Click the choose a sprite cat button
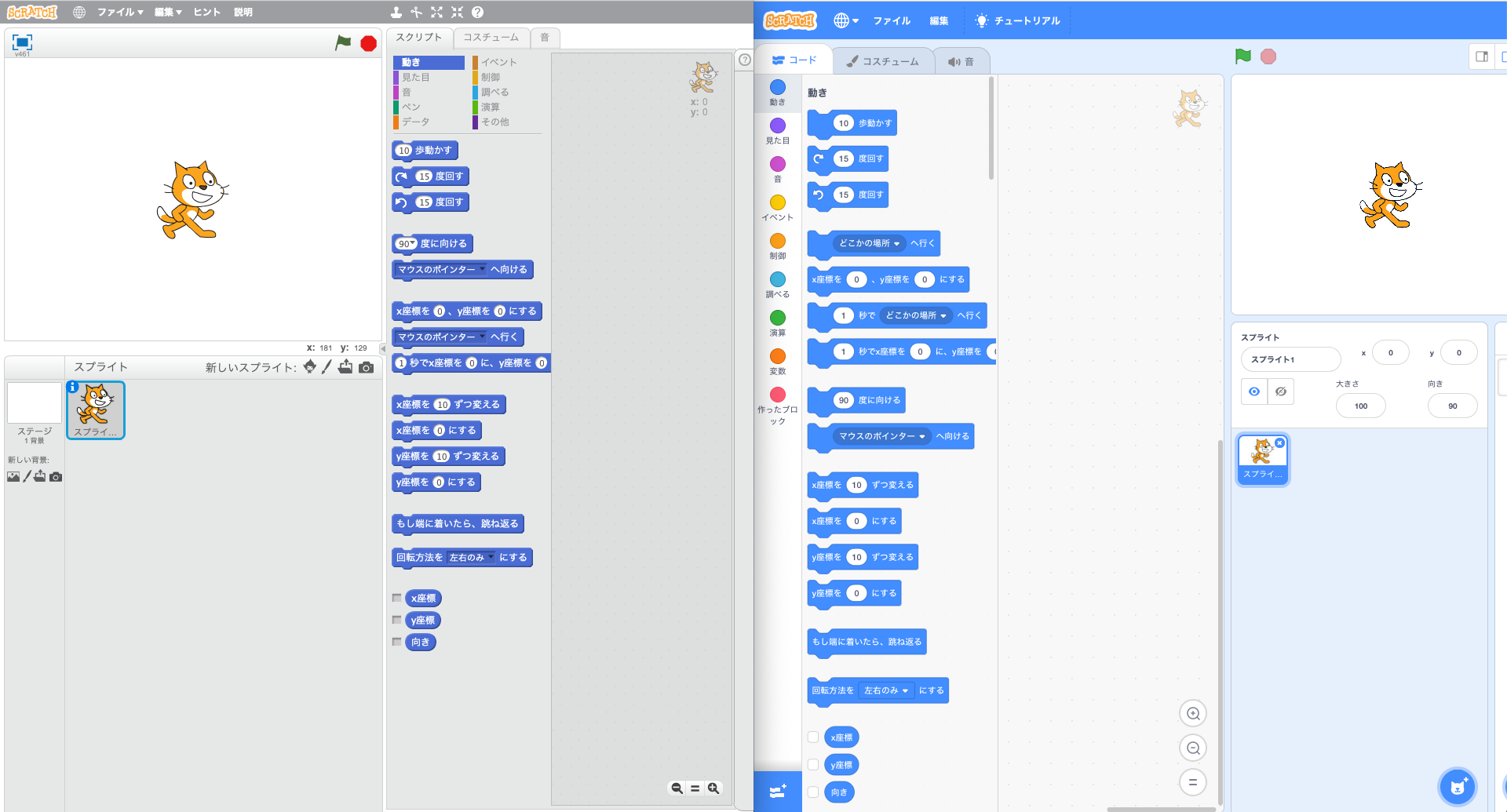Viewport: 1507px width, 812px height. (1458, 787)
